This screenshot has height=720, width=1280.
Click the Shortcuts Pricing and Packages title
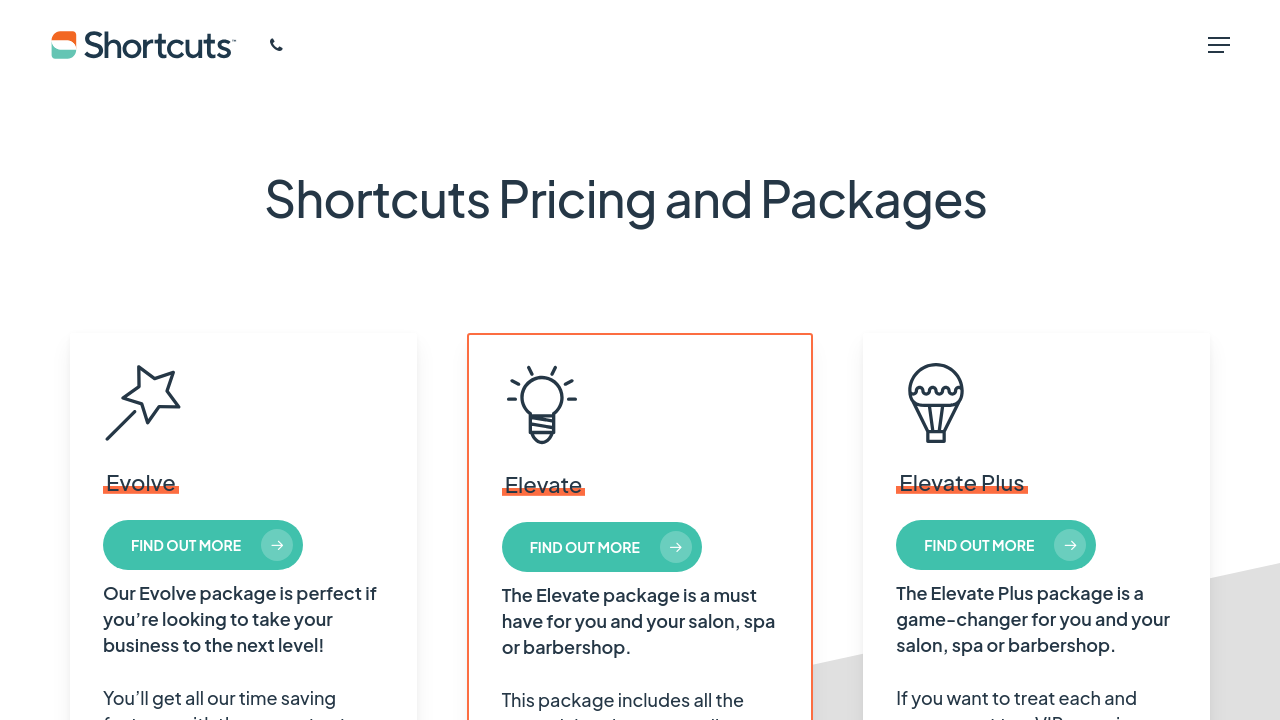[x=626, y=198]
